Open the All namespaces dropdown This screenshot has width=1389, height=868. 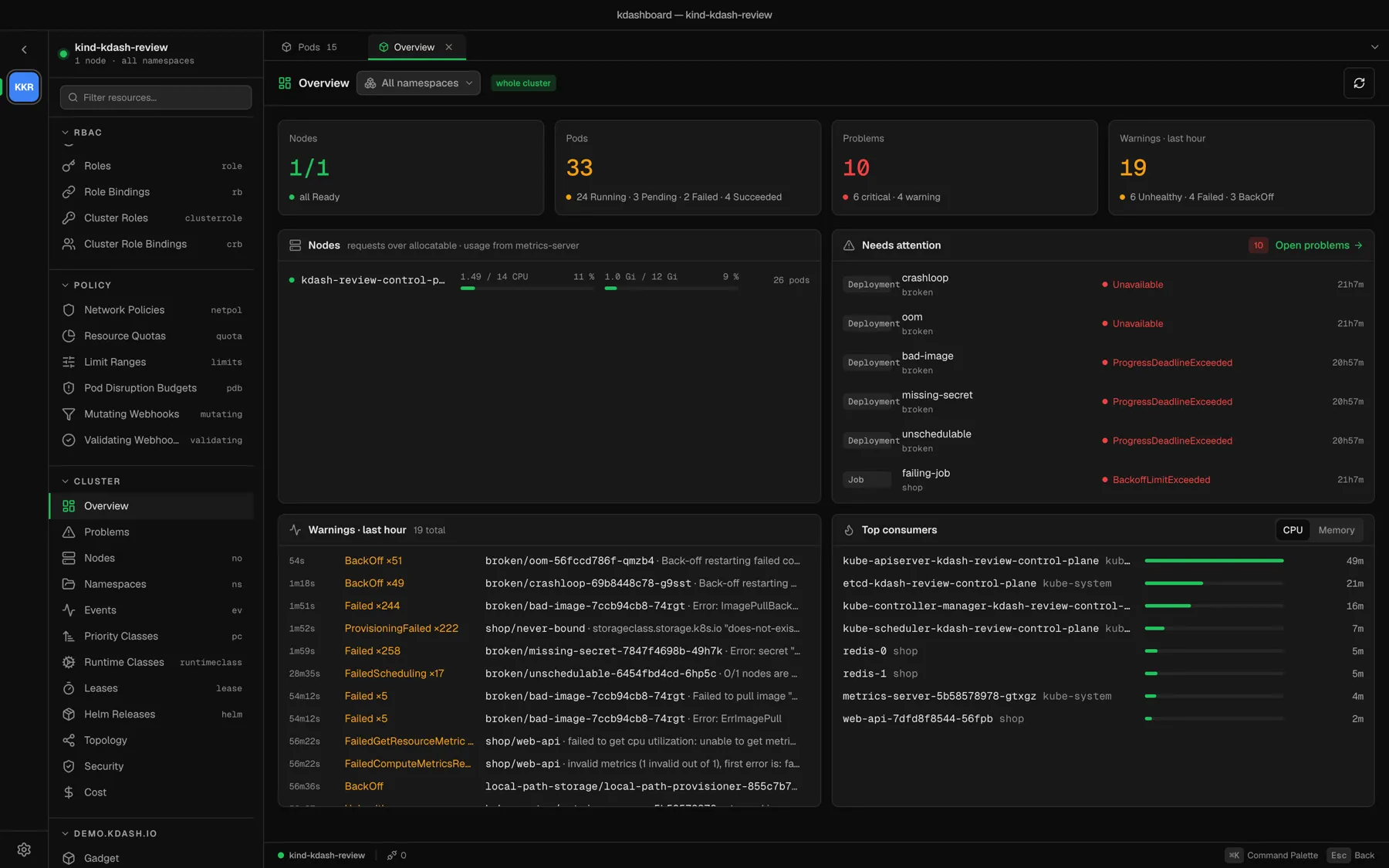point(418,83)
